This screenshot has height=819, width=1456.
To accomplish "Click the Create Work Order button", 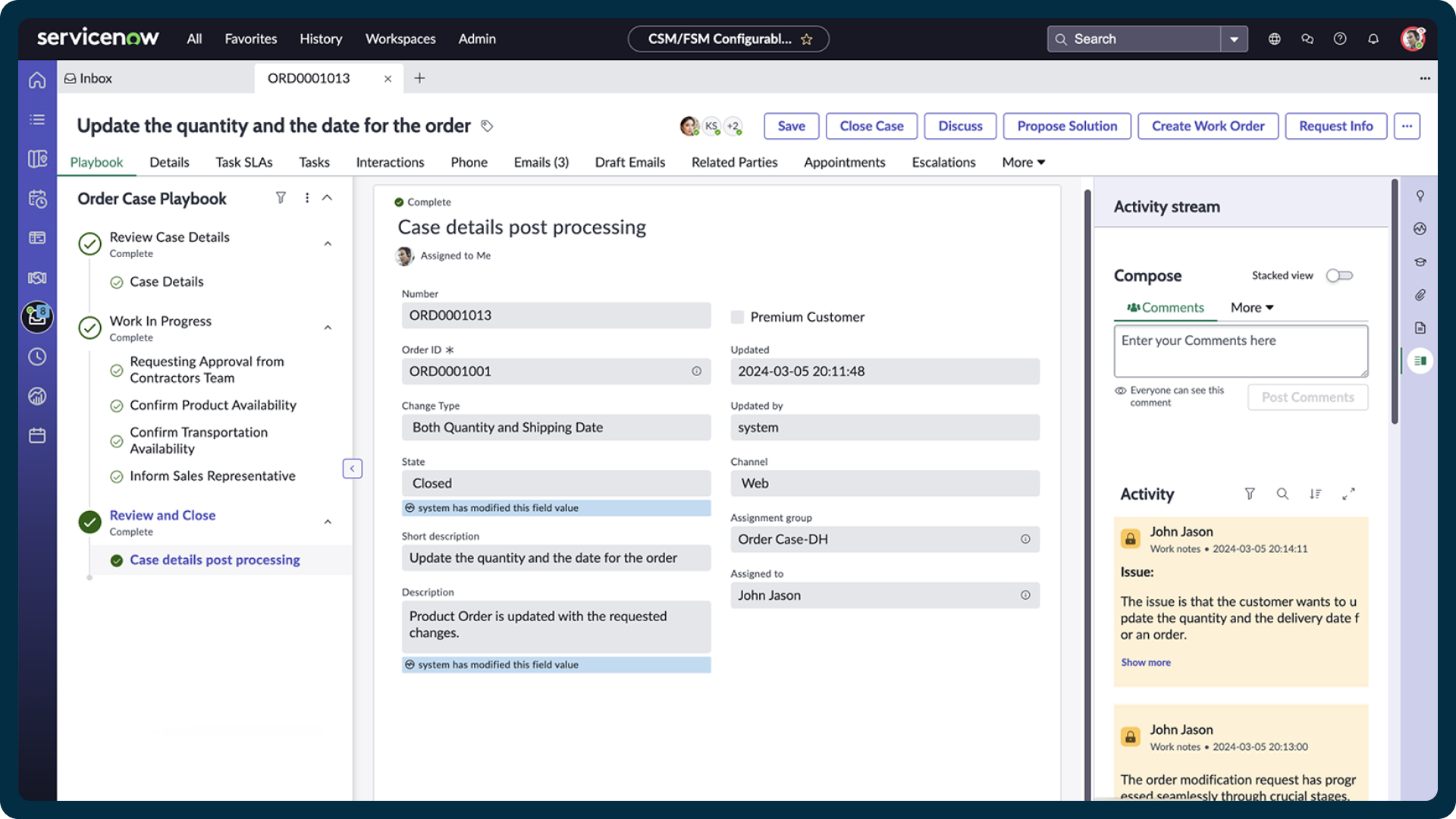I will tap(1208, 126).
